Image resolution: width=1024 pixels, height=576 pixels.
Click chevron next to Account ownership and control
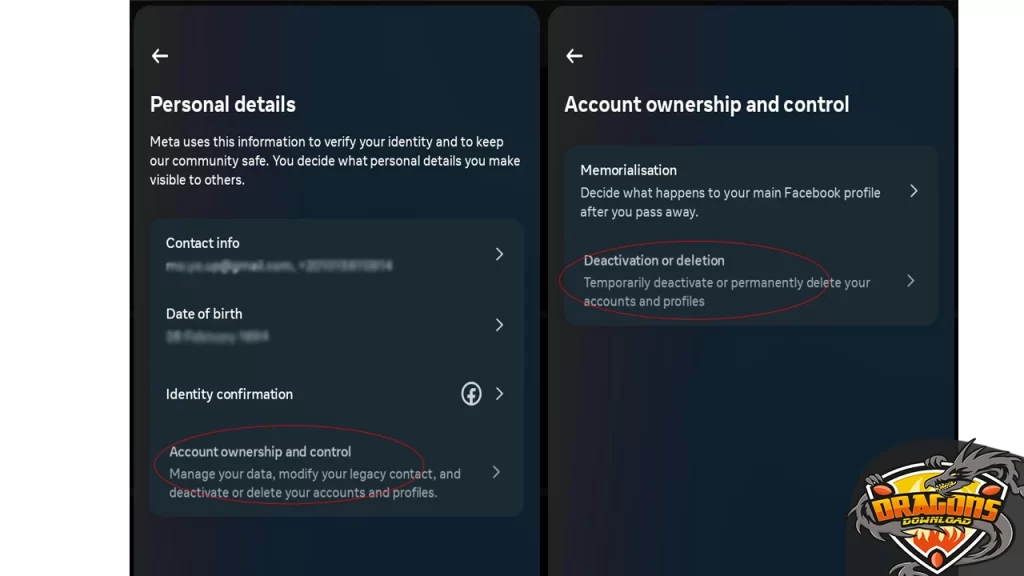coord(496,472)
